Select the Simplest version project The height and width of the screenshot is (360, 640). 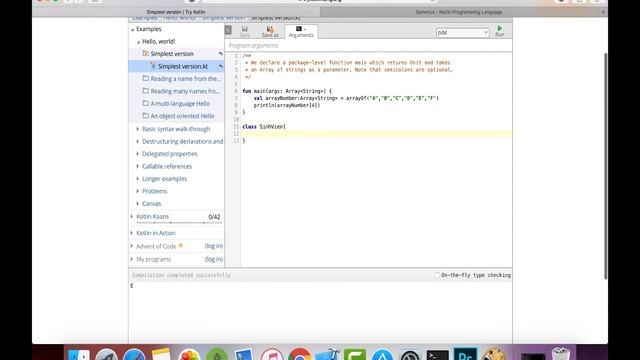click(172, 53)
